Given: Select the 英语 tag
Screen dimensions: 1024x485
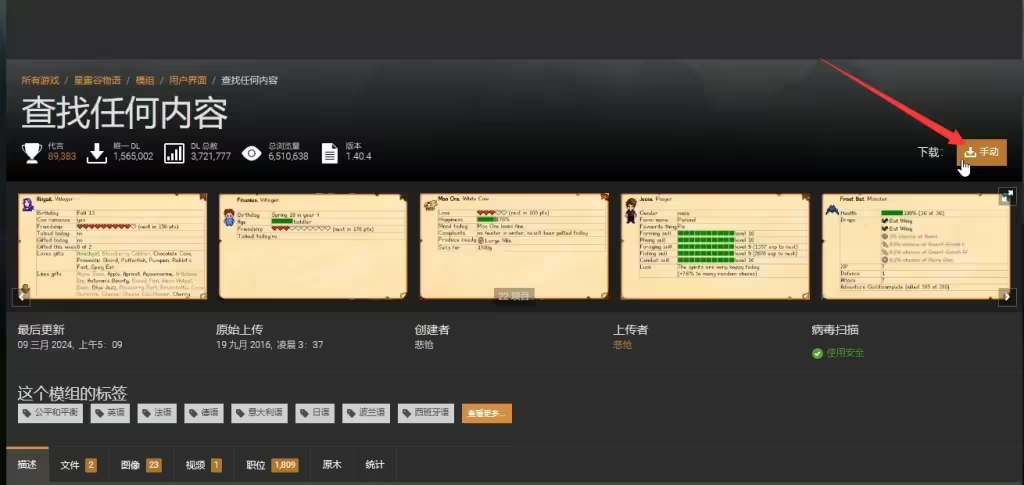Looking at the screenshot, I should coord(110,413).
